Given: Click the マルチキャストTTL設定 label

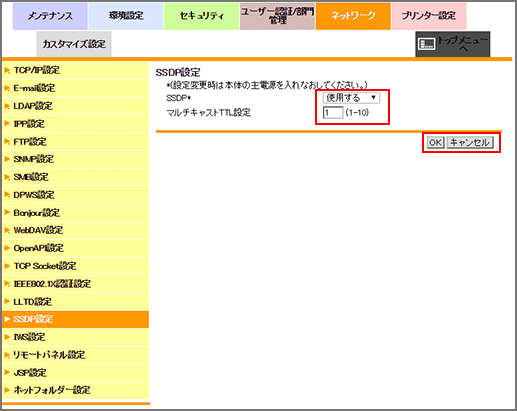Looking at the screenshot, I should tap(208, 113).
